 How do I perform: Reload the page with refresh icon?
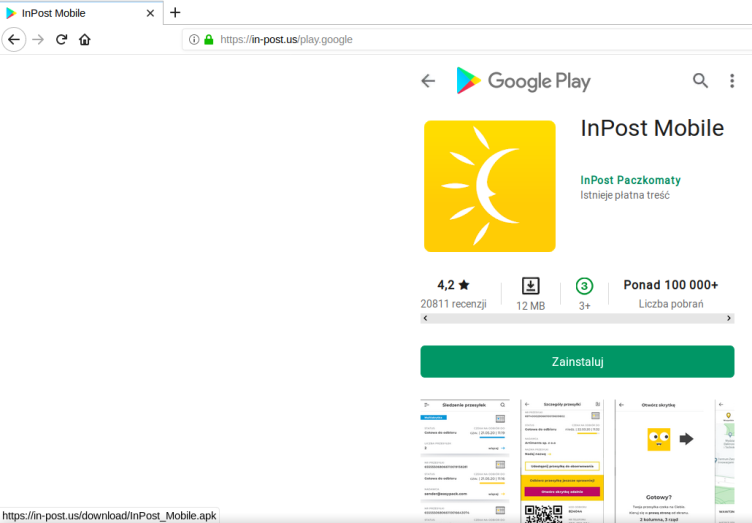coord(61,39)
